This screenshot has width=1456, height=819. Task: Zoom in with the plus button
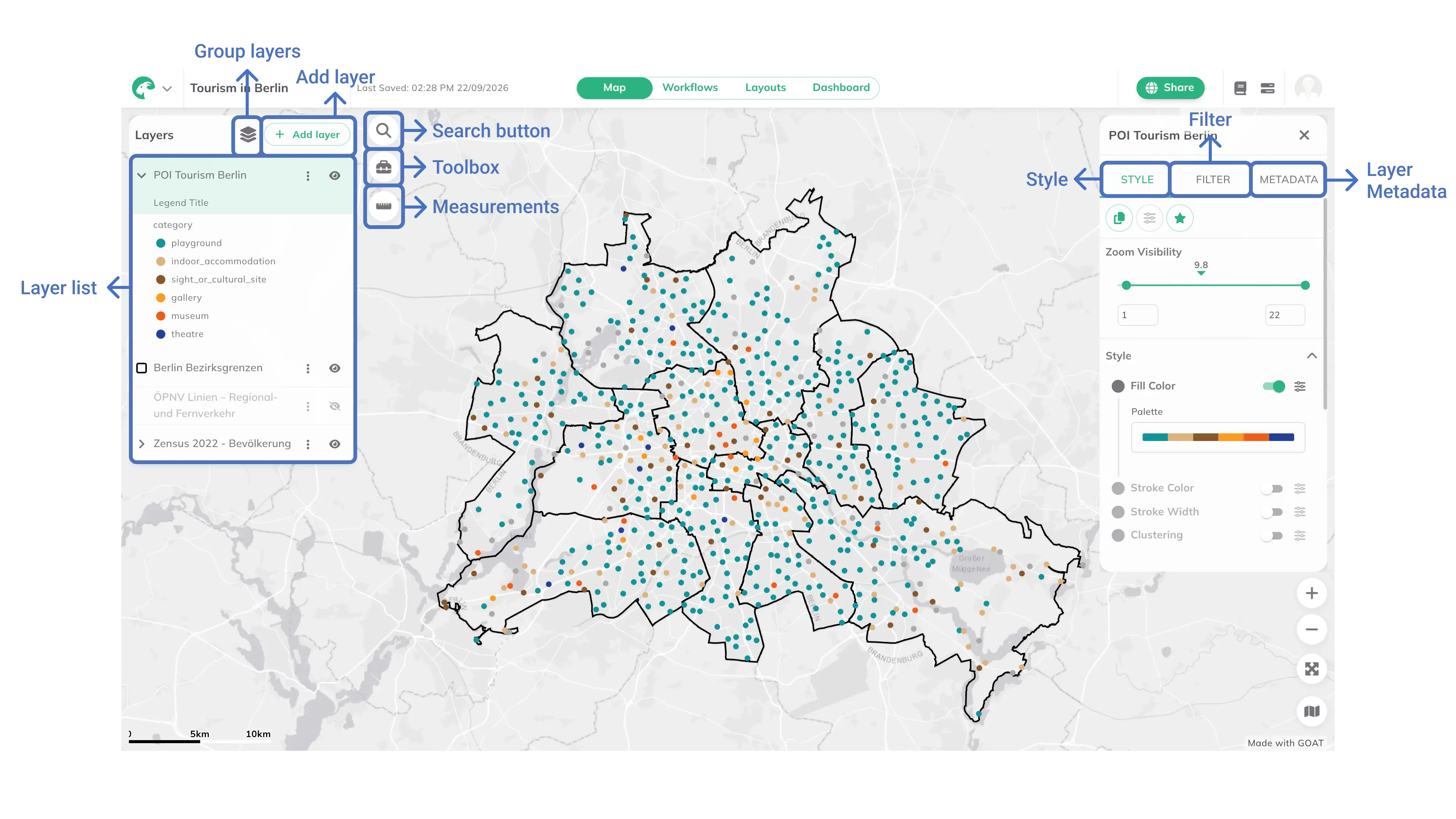[x=1312, y=593]
